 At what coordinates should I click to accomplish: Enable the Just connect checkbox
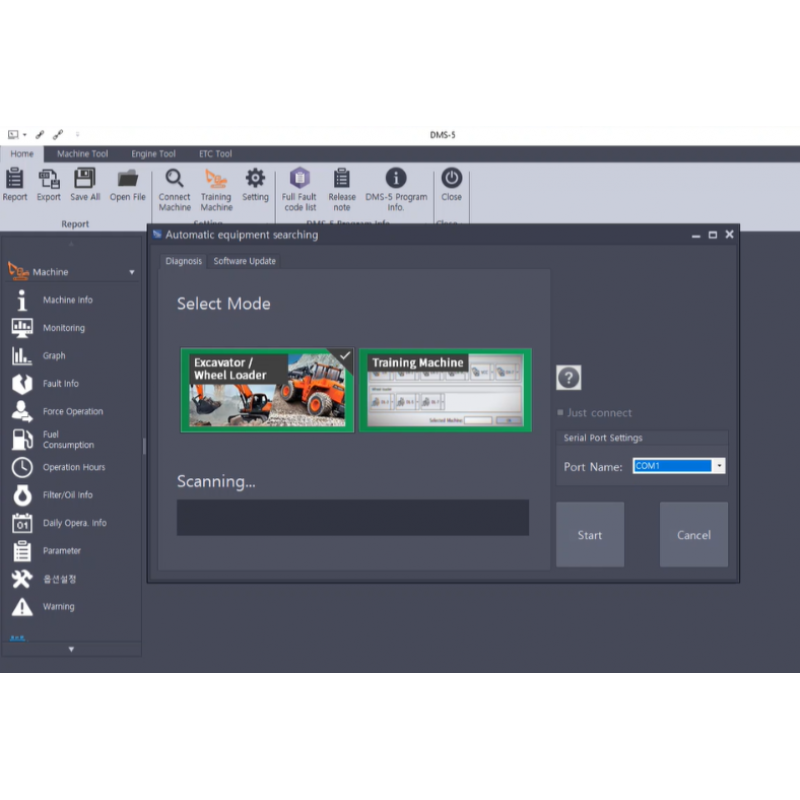[x=561, y=413]
